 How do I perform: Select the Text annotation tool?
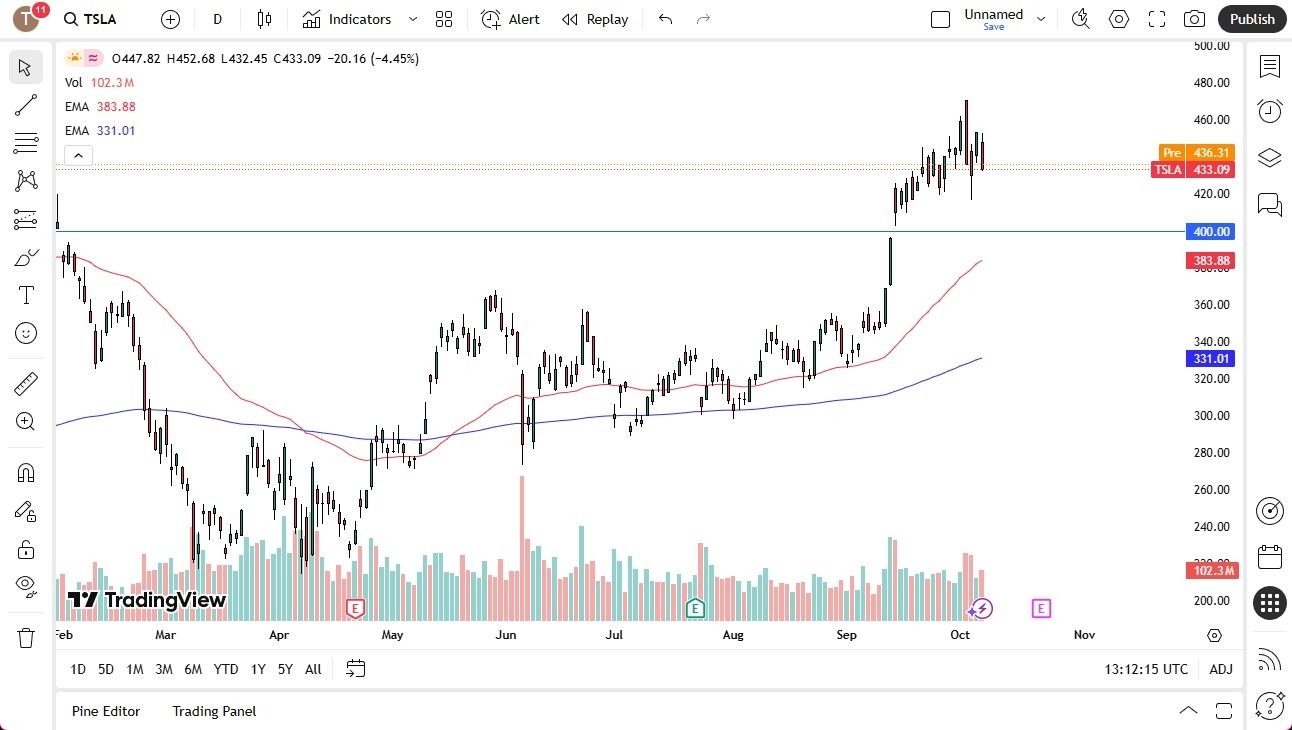coord(26,294)
